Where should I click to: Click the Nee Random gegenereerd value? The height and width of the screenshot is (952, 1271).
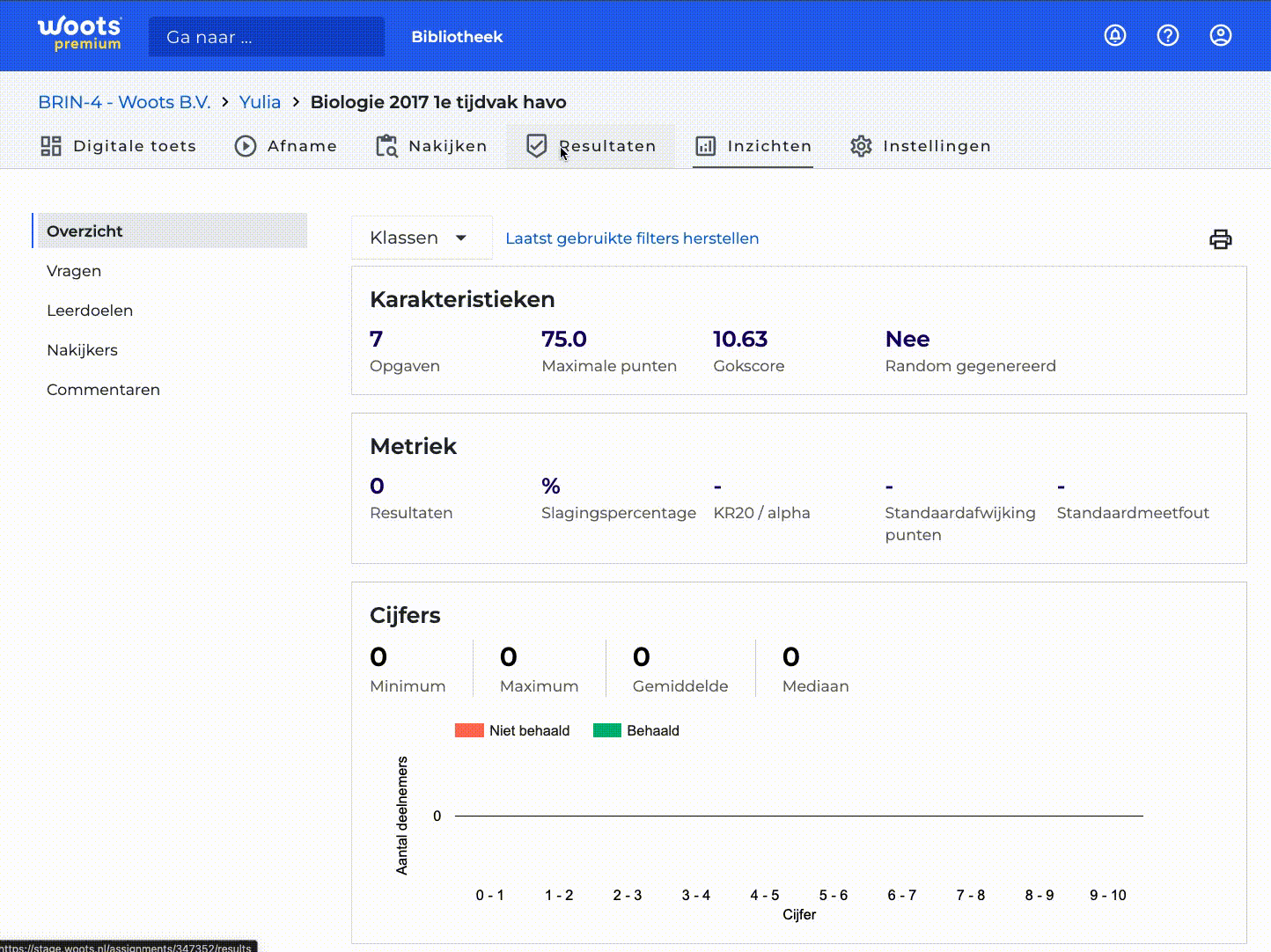[907, 339]
